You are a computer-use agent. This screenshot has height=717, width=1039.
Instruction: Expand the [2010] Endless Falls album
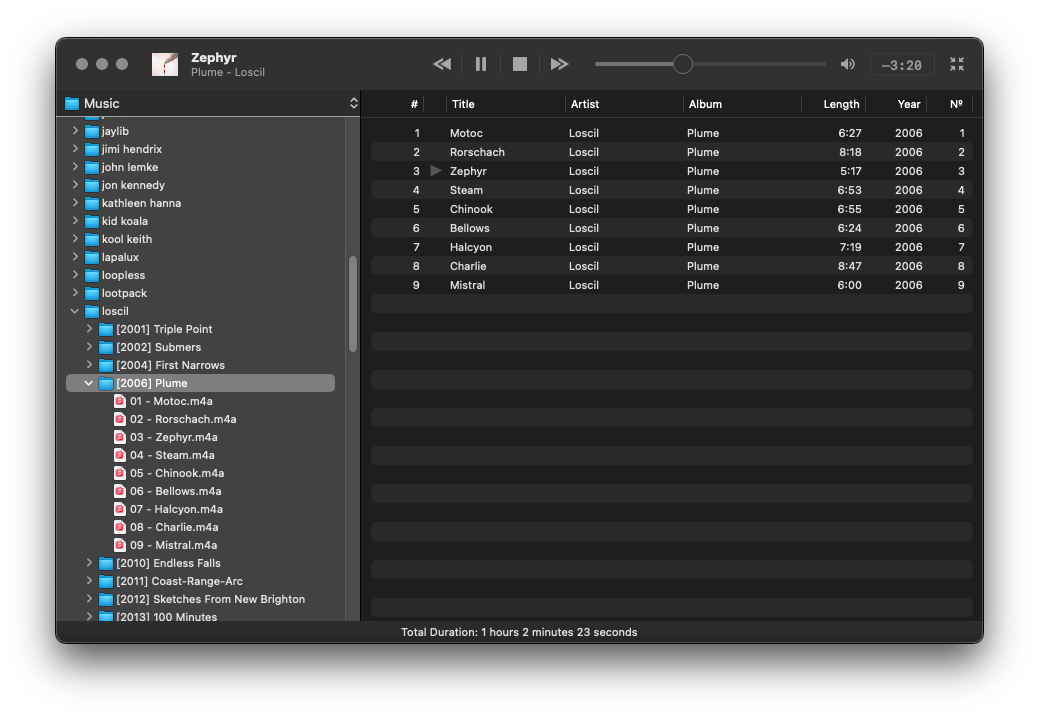tap(89, 563)
